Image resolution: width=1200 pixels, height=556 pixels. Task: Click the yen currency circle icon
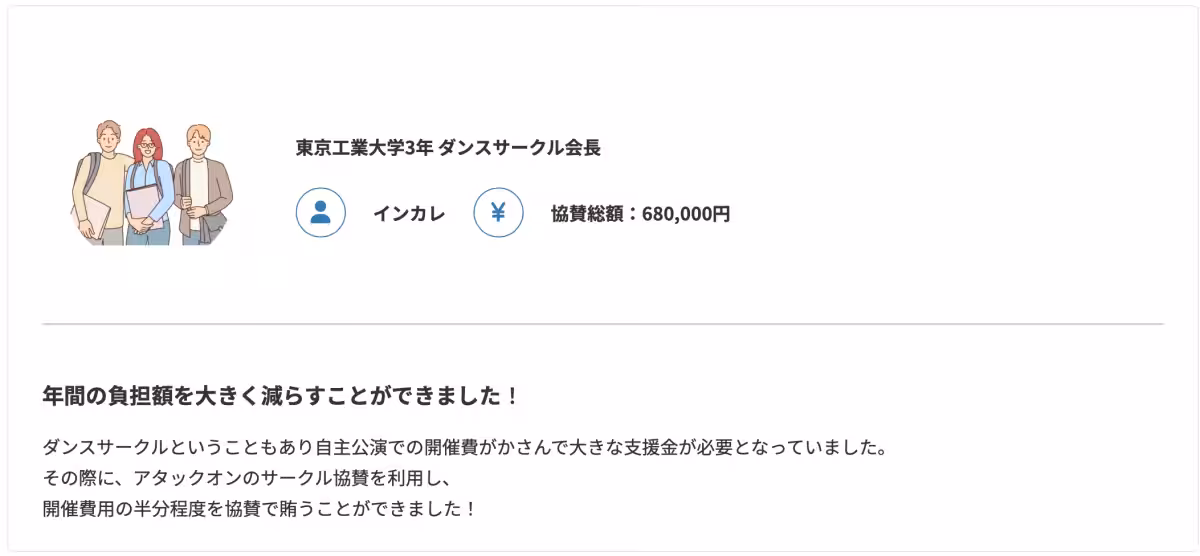[x=498, y=213]
